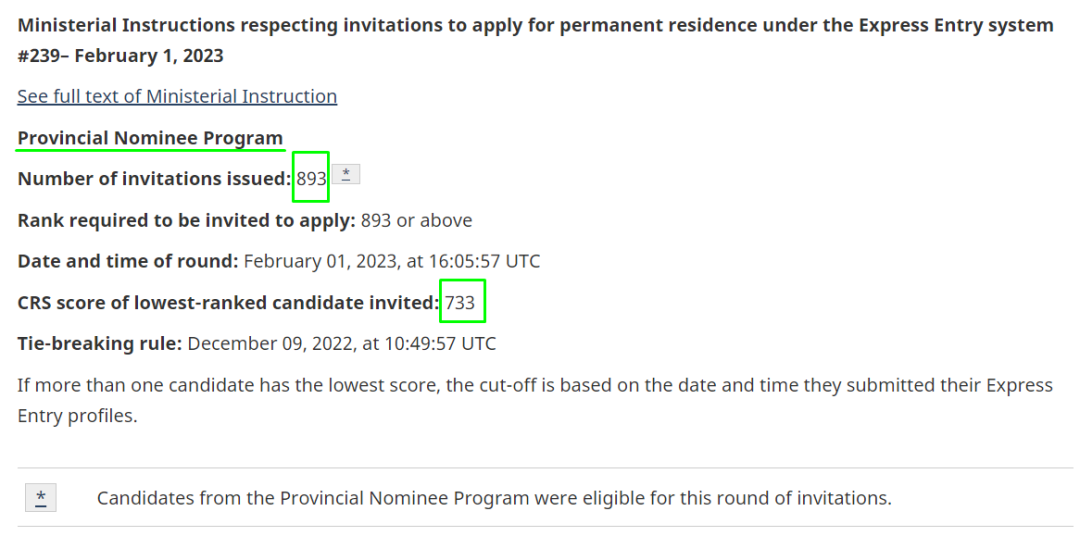Click the "Entry profiles." ending text
This screenshot has height=536, width=1080.
point(77,416)
